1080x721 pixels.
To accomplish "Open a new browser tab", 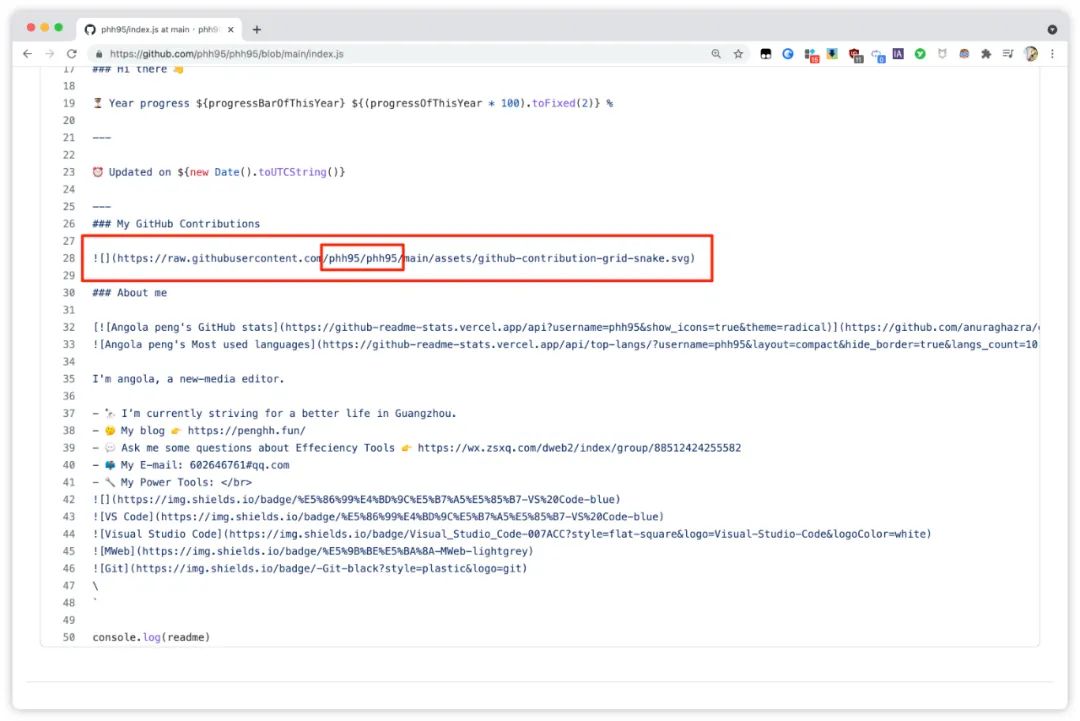I will tap(257, 30).
